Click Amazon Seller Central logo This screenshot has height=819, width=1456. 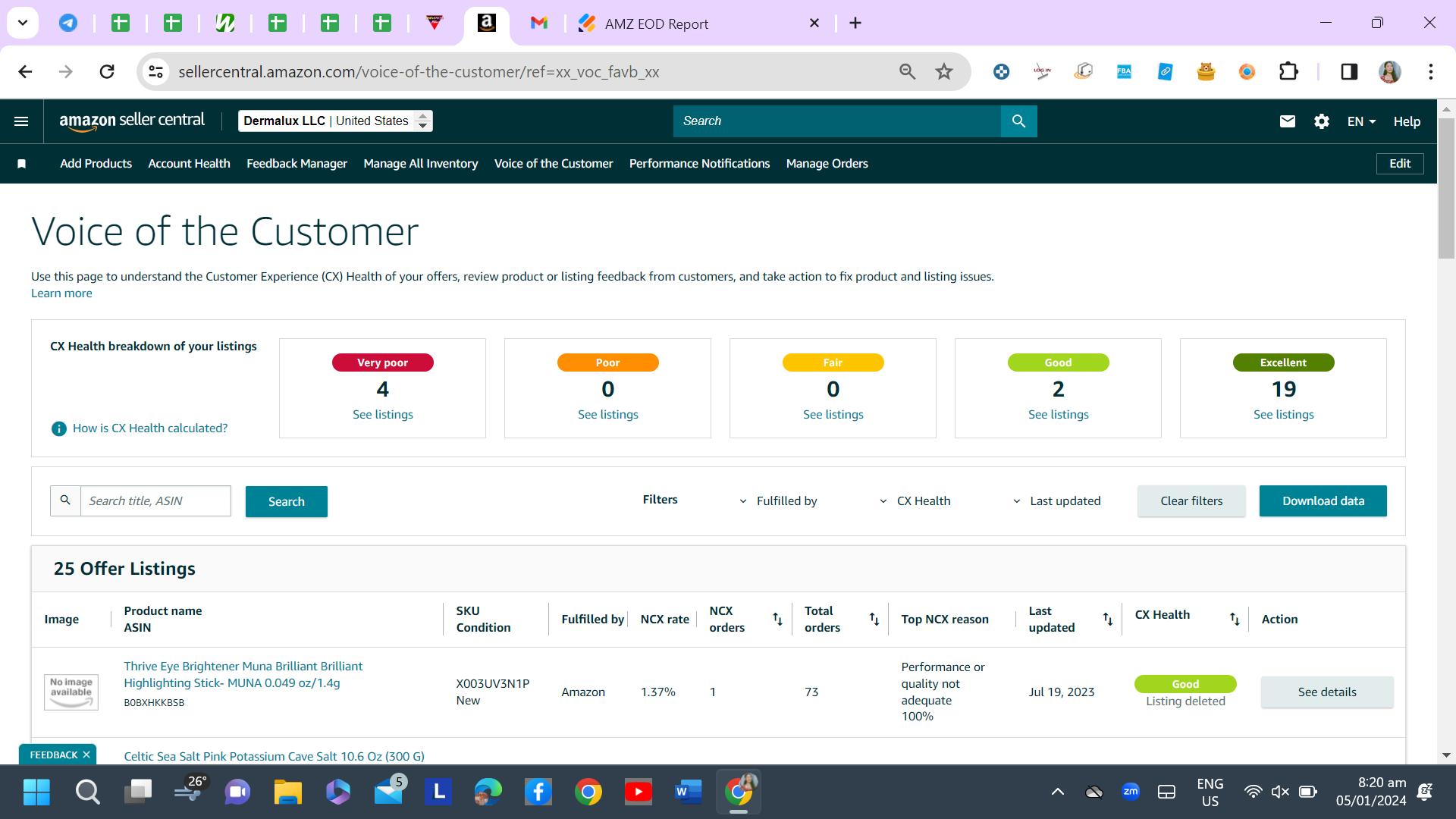click(132, 121)
